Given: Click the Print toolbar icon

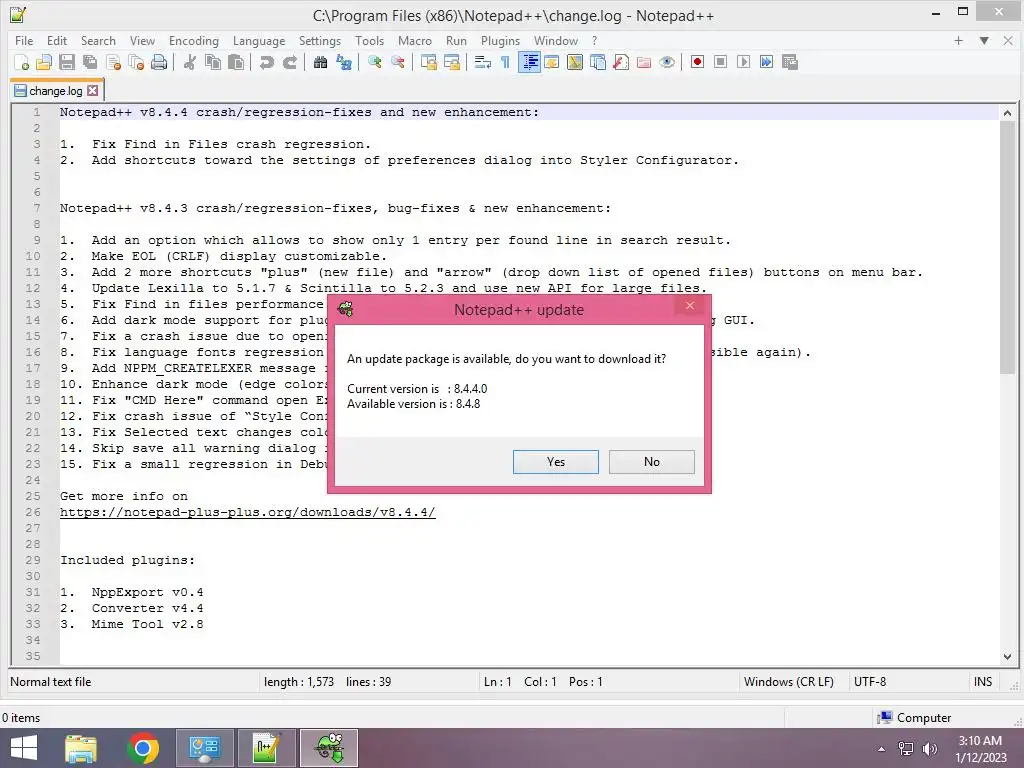Looking at the screenshot, I should [159, 62].
